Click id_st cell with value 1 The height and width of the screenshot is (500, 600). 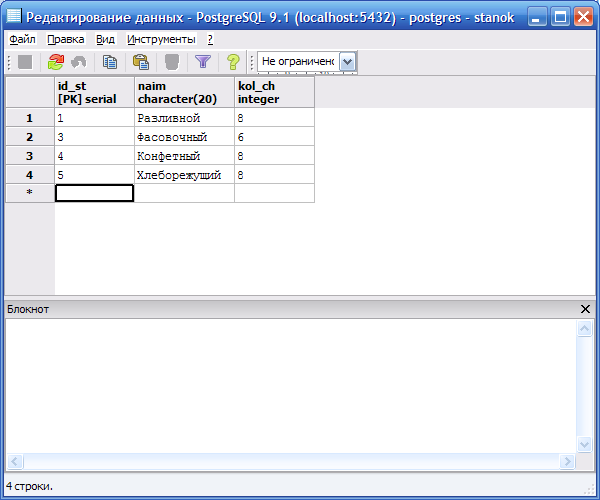(95, 118)
